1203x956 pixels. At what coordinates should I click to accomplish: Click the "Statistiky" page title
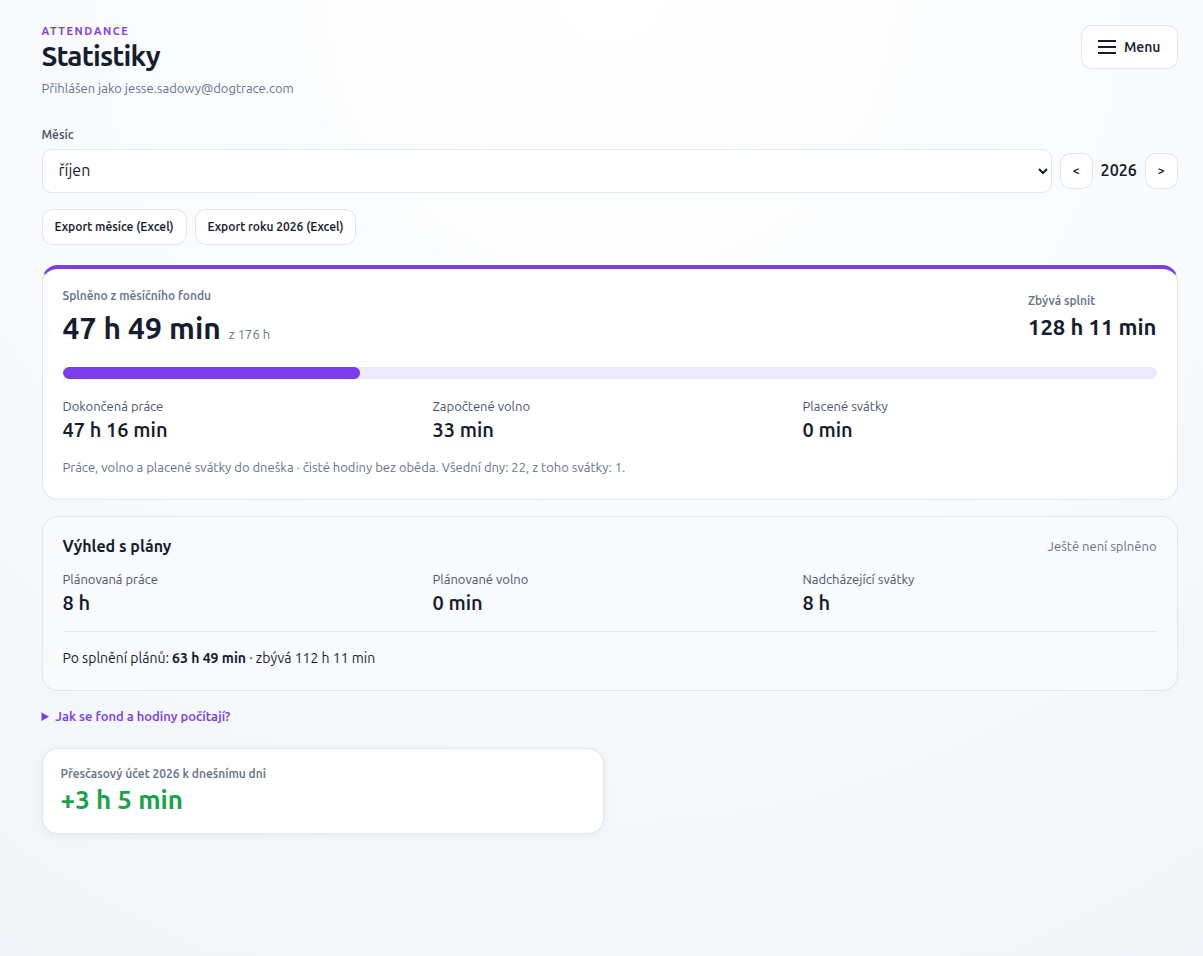(101, 57)
